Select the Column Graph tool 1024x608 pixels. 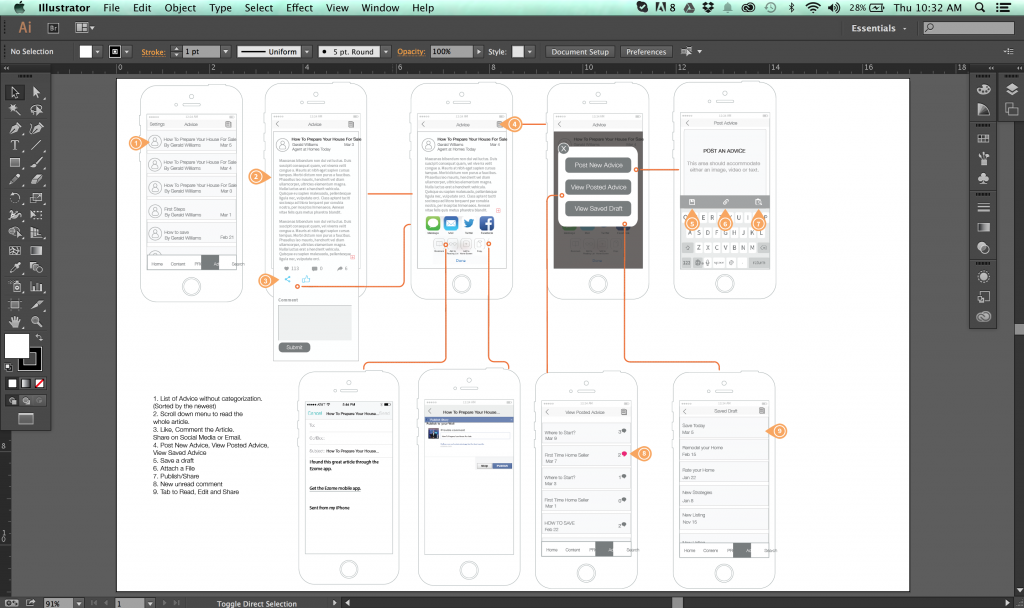point(36,286)
